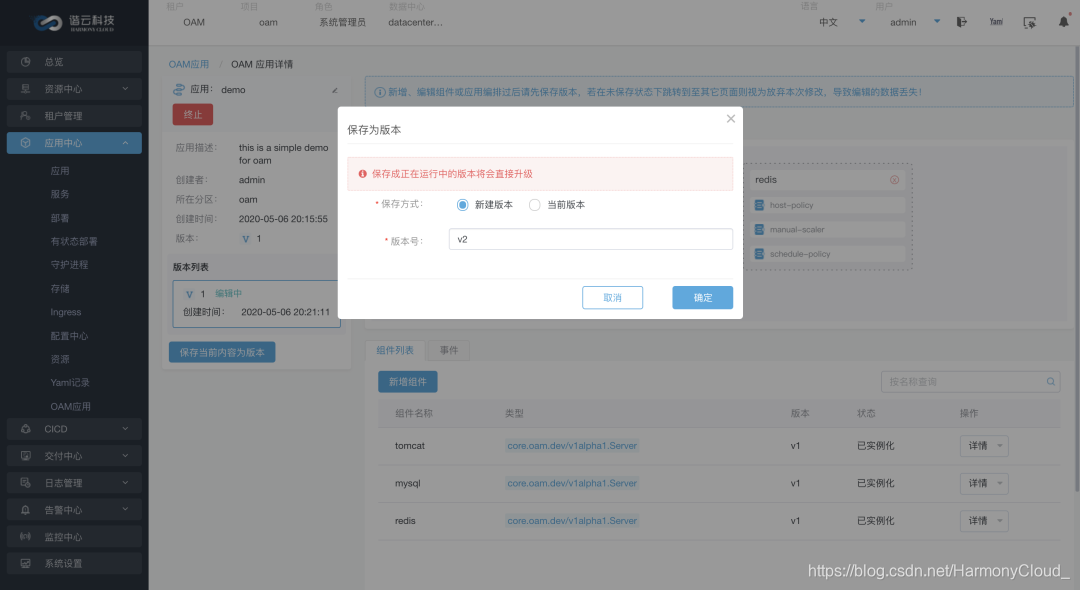Viewport: 1080px width, 590px height.
Task: Select the schedule-policy trait item
Action: point(827,254)
